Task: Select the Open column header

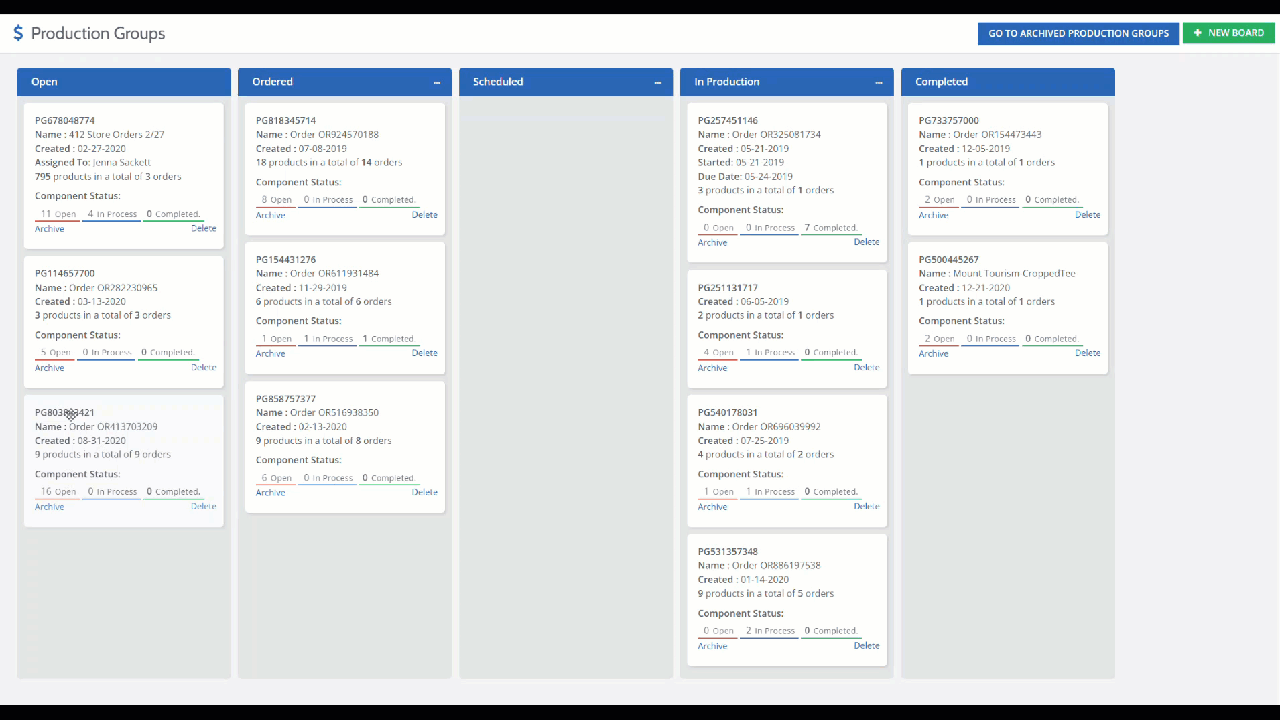Action: click(x=44, y=82)
